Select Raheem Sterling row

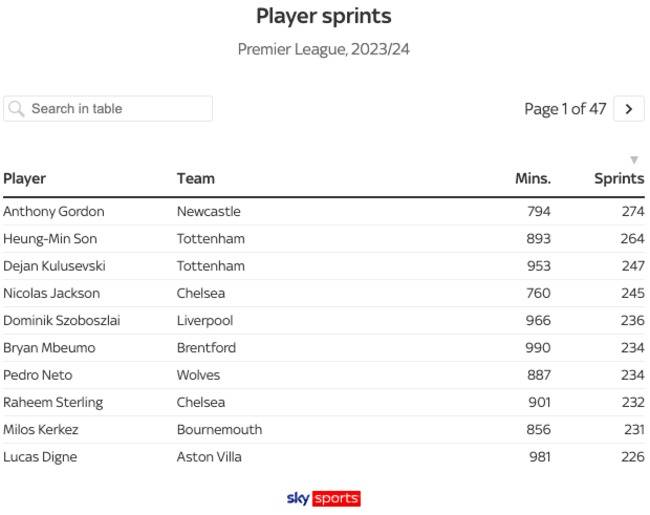pos(53,403)
